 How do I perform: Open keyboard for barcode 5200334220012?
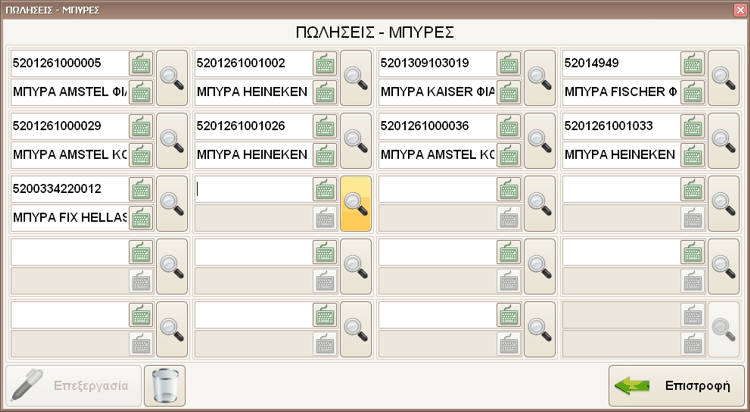141,189
